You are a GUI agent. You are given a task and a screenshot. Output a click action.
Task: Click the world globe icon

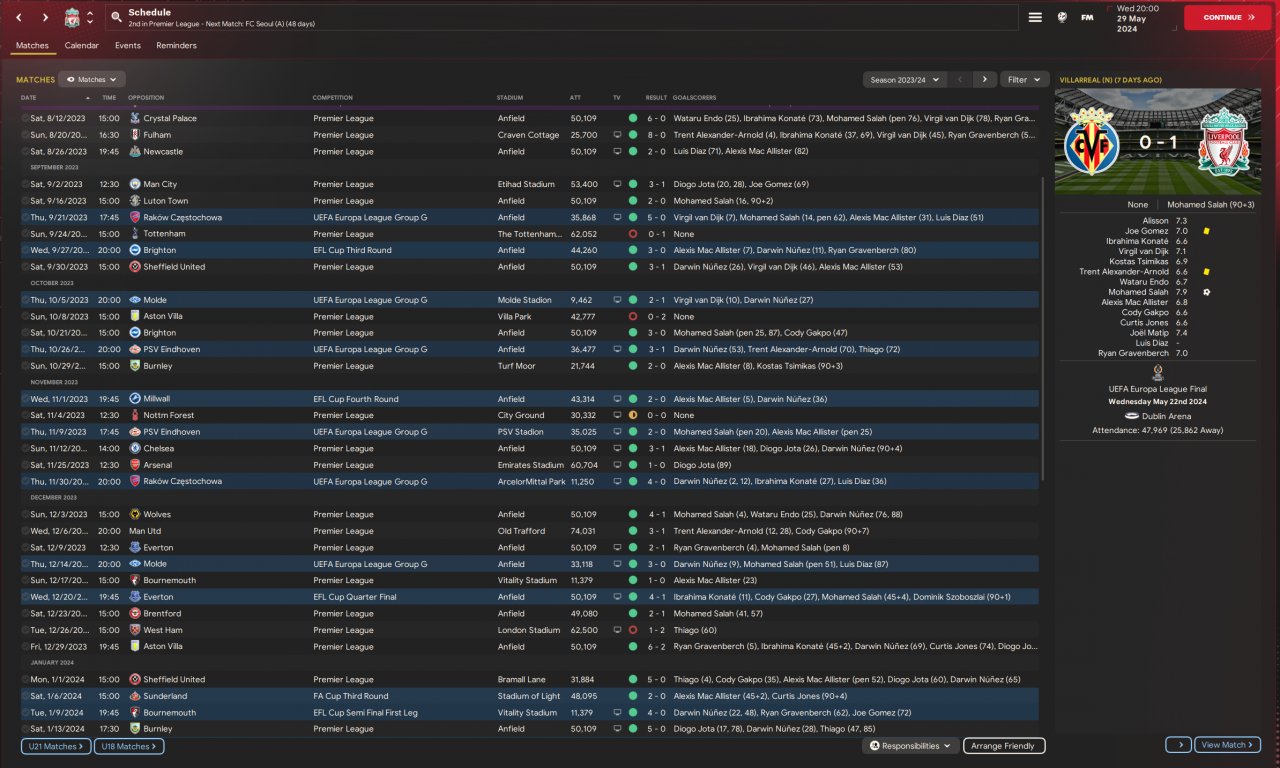[1062, 17]
